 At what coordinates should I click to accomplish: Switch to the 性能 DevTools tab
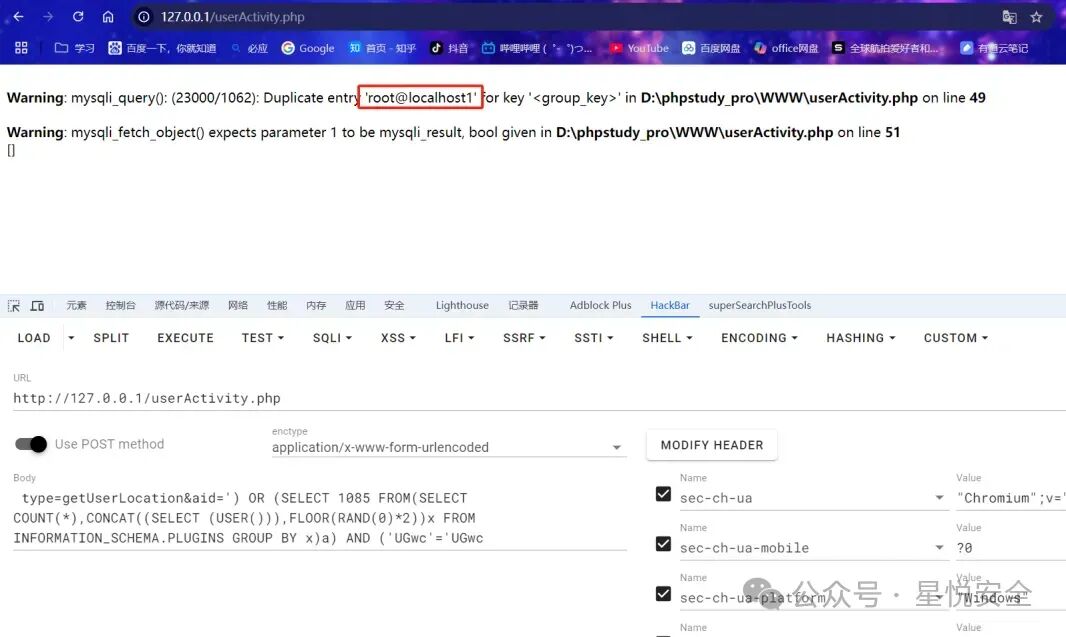pos(277,305)
